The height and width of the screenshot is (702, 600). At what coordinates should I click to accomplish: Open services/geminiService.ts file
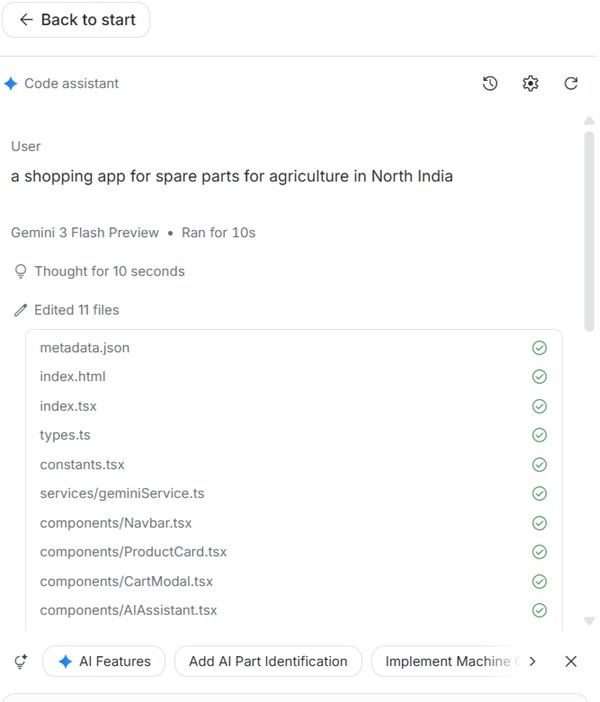(x=122, y=493)
